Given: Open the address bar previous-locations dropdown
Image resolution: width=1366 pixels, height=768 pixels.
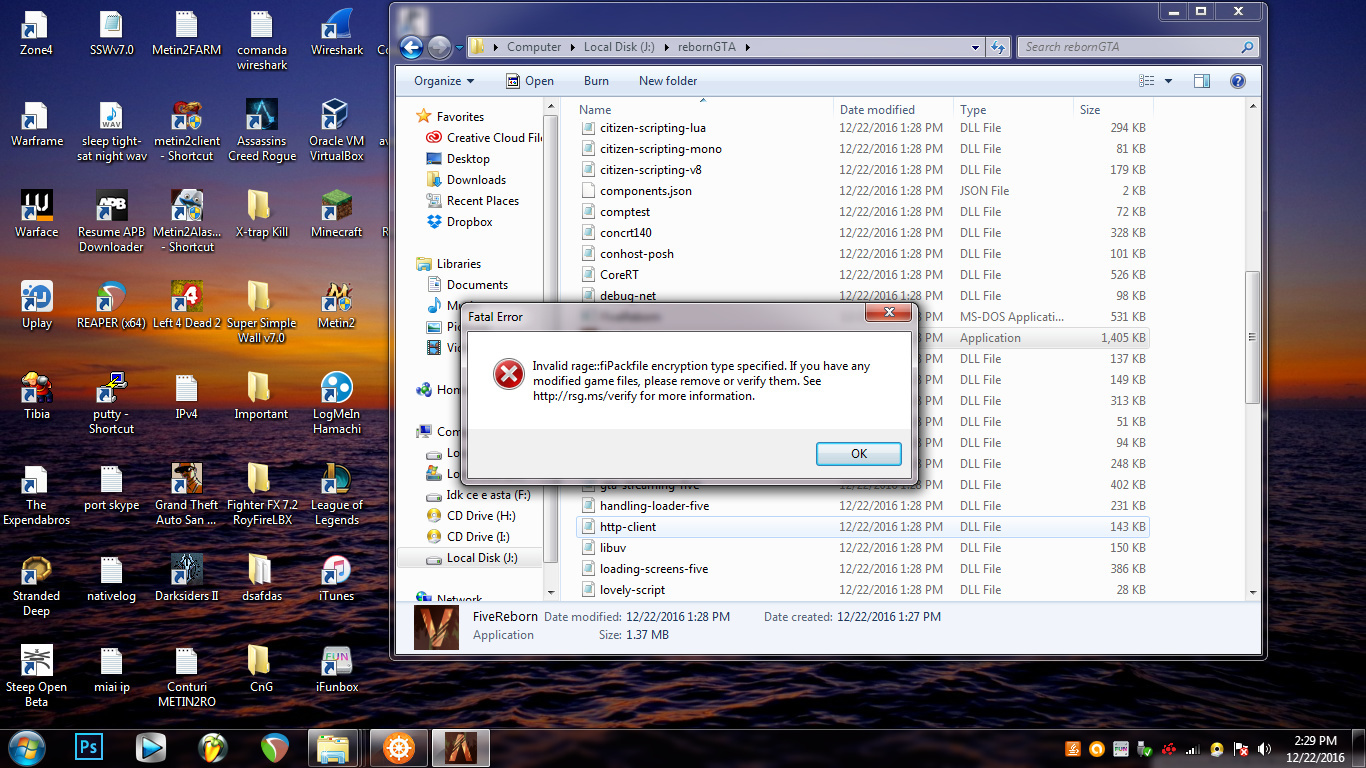Looking at the screenshot, I should tap(976, 47).
